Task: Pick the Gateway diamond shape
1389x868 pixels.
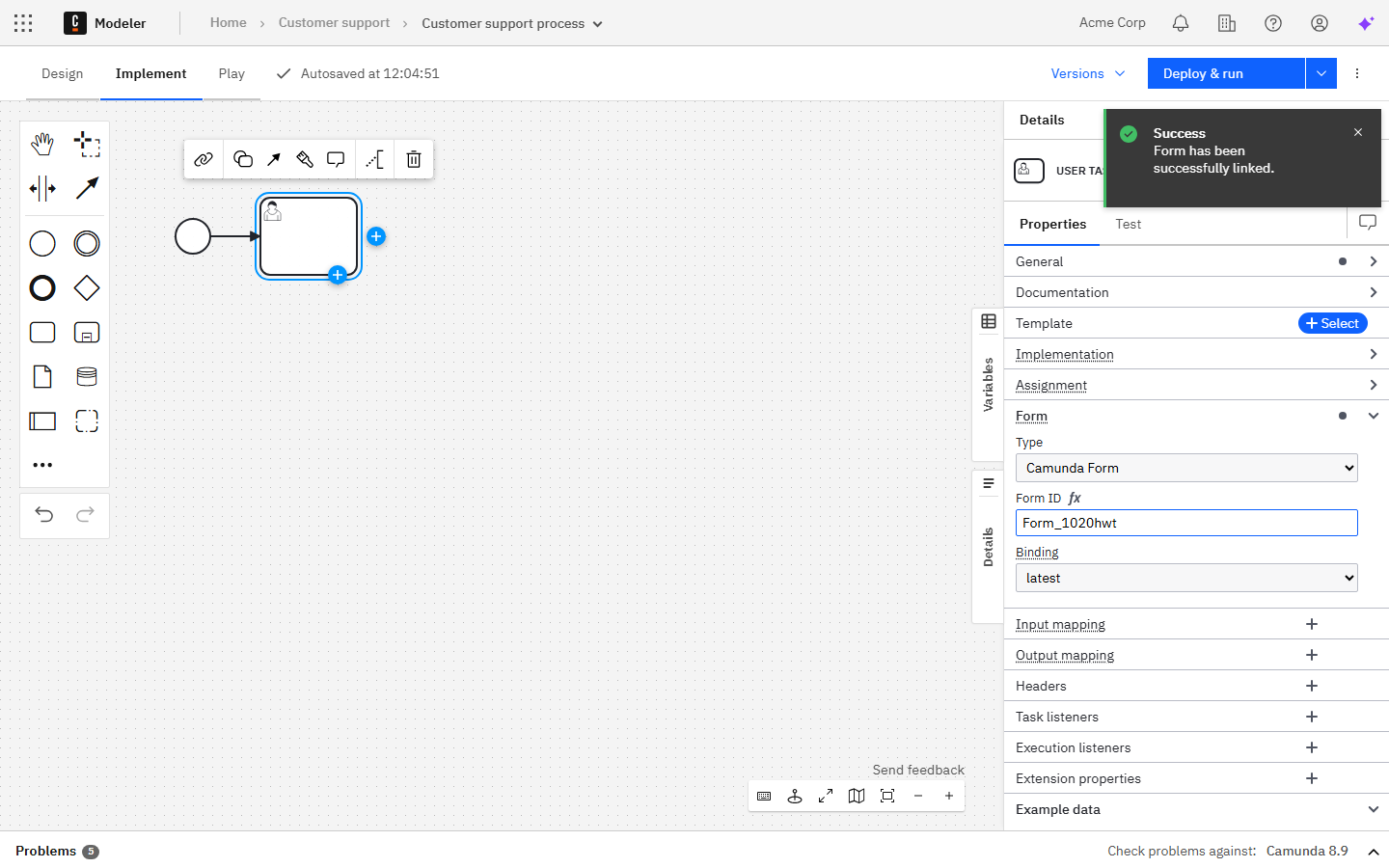Action: (x=87, y=287)
